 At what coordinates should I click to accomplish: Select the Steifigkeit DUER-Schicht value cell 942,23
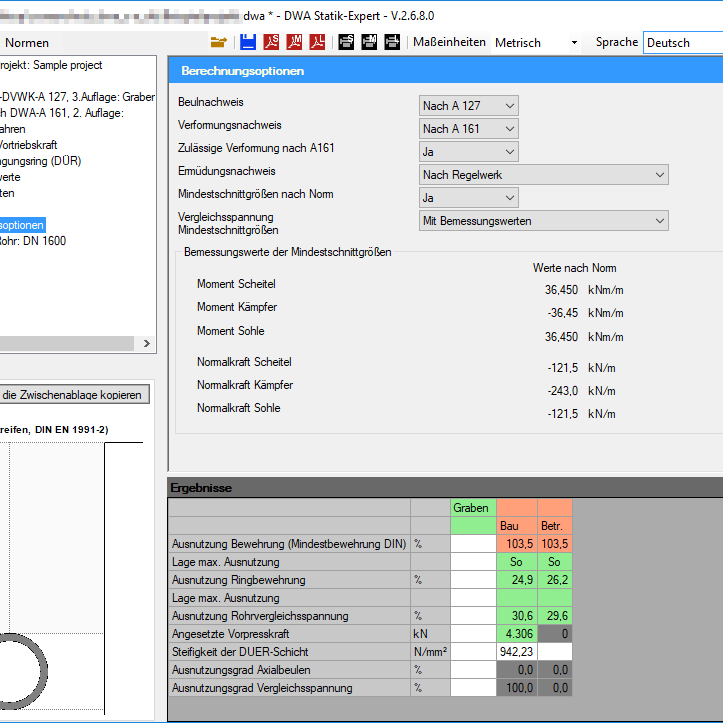[517, 652]
